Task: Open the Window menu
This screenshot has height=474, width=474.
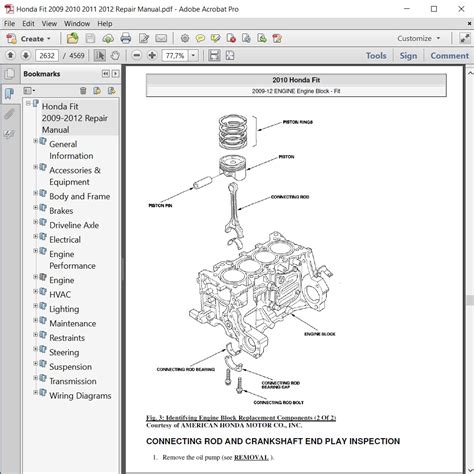Action: 77,24
